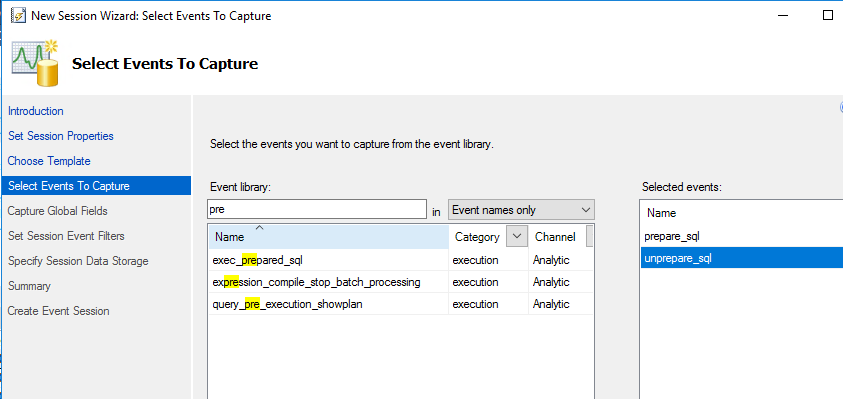Go to the Create Event Session step
The height and width of the screenshot is (399, 843).
tap(59, 311)
